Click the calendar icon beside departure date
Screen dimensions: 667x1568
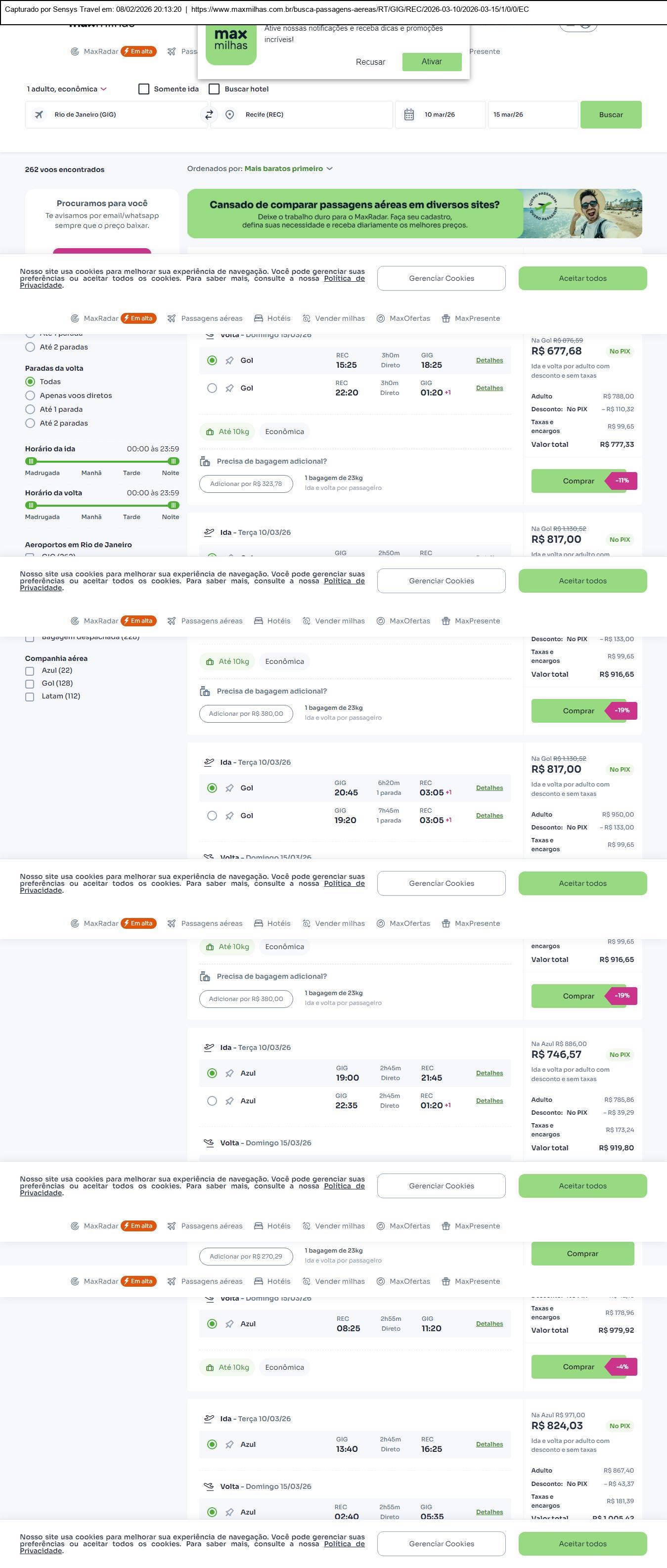[x=409, y=114]
